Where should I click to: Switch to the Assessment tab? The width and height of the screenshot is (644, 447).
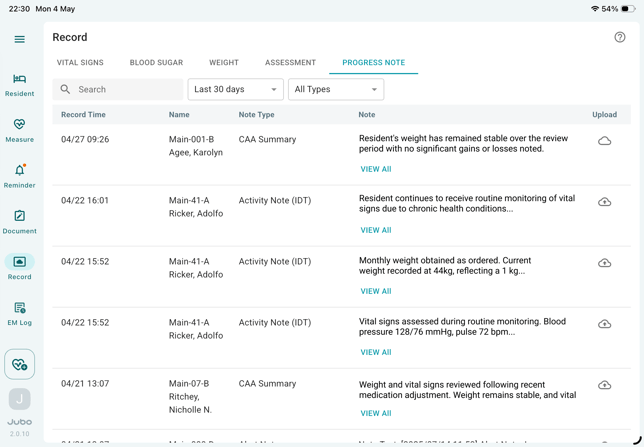click(x=290, y=62)
